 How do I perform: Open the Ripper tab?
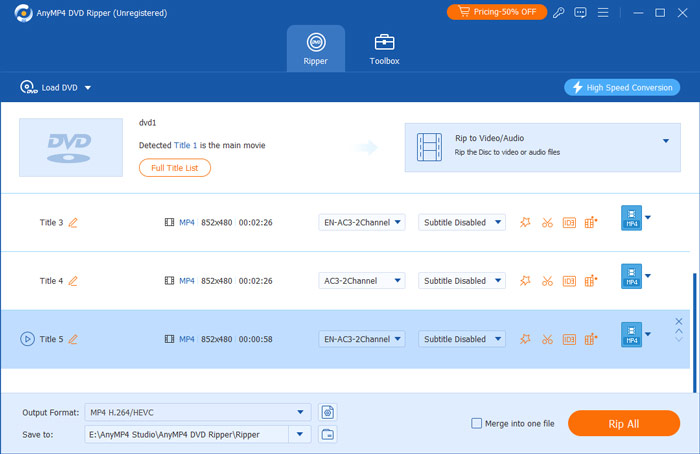[316, 49]
